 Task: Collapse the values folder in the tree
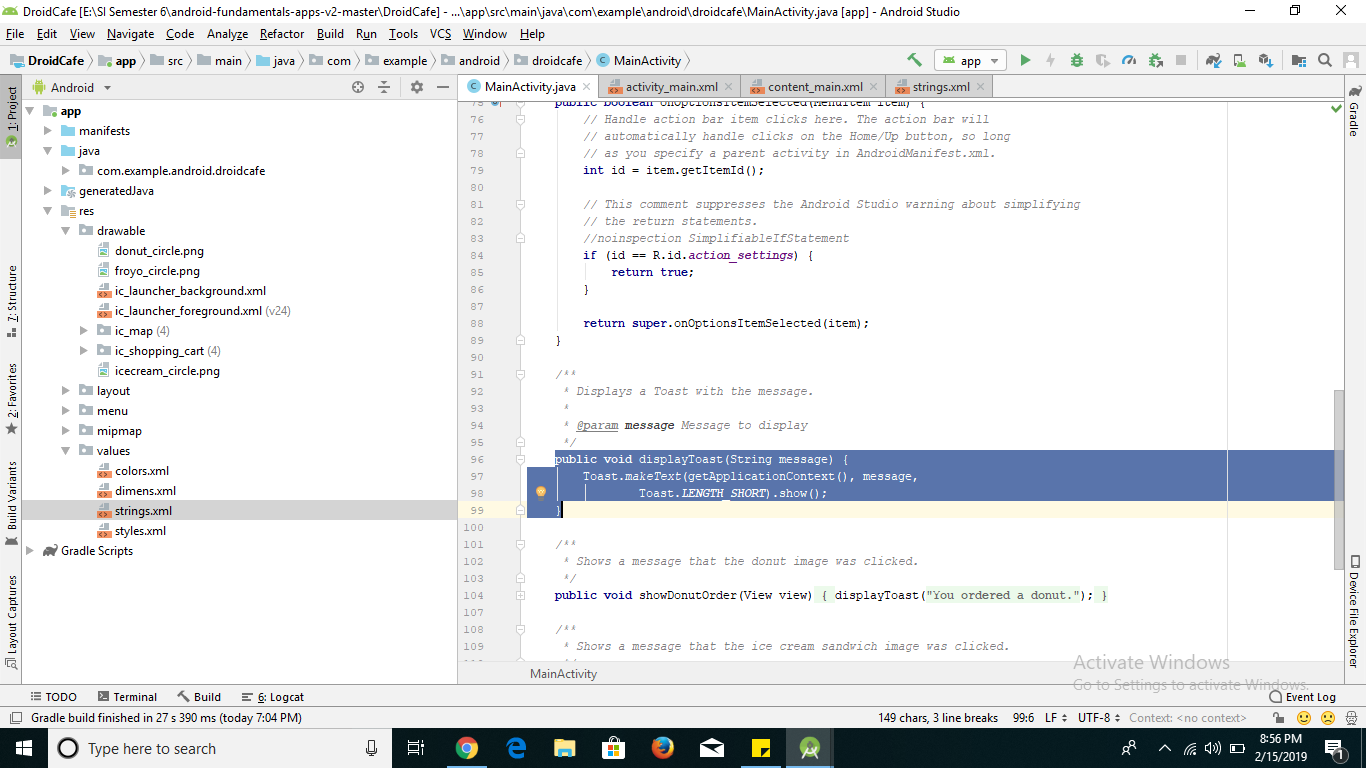coord(66,450)
